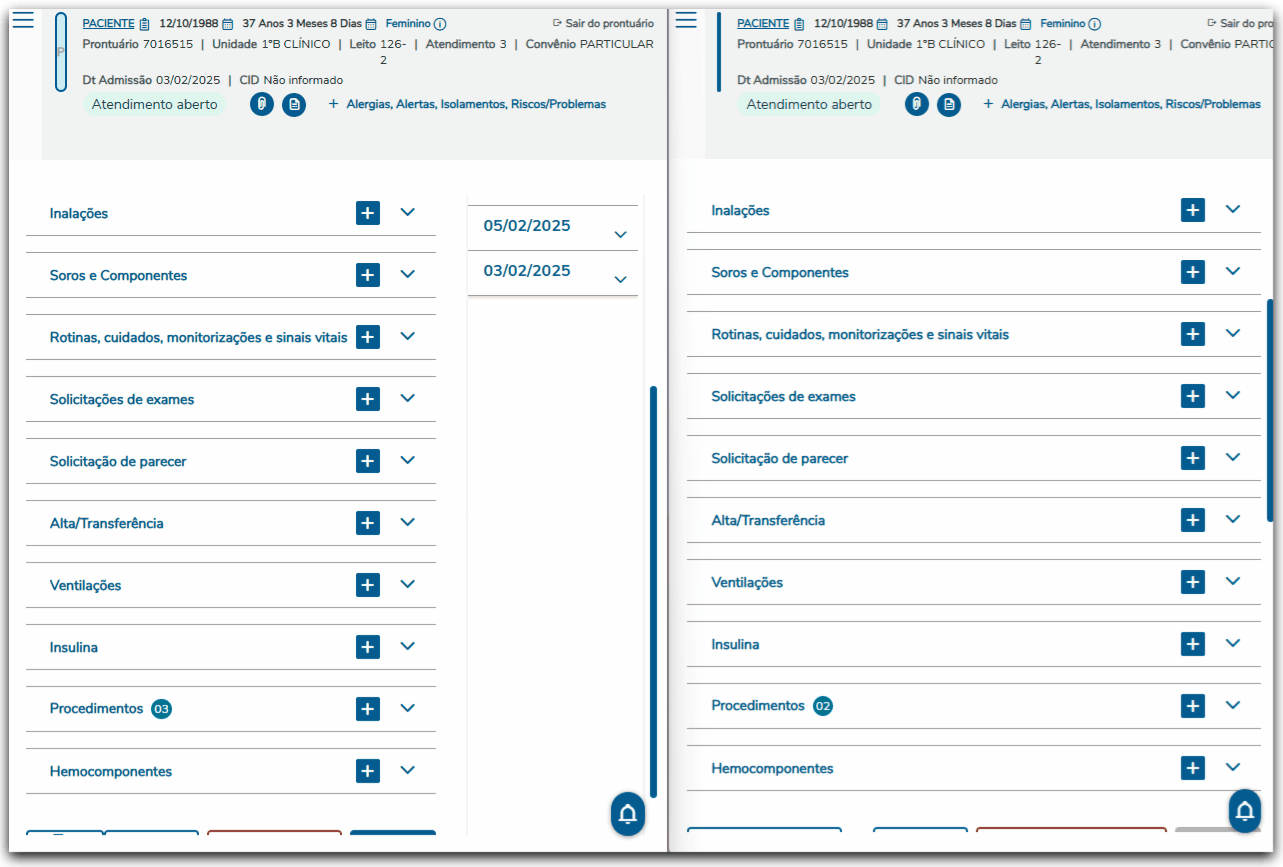The width and height of the screenshot is (1283, 867).
Task: Open Alergias, Alertas, Isolamentos in left panel
Action: click(467, 104)
